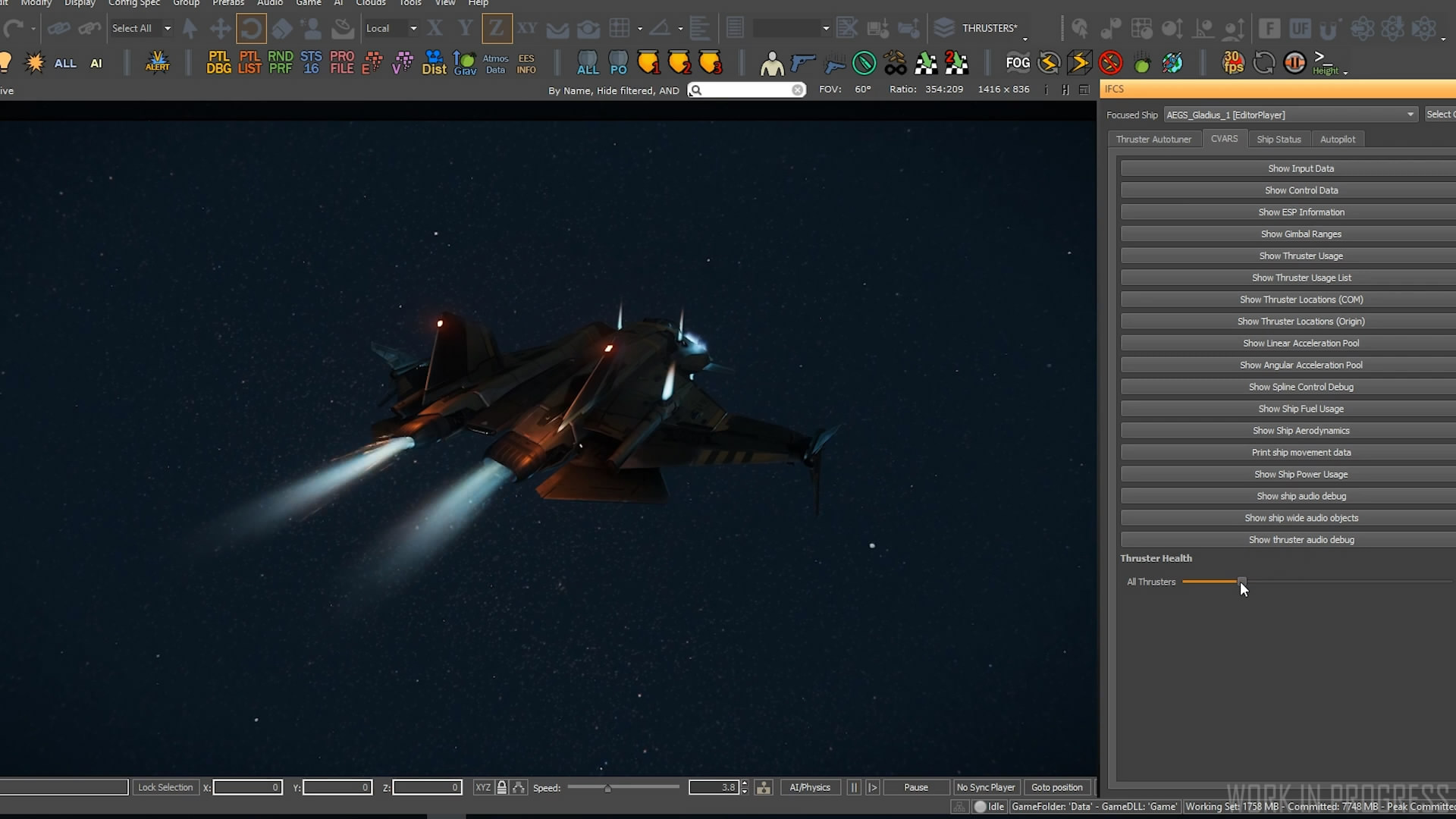Click the All Thrusters health slider
This screenshot has height=819, width=1456.
(1316, 582)
